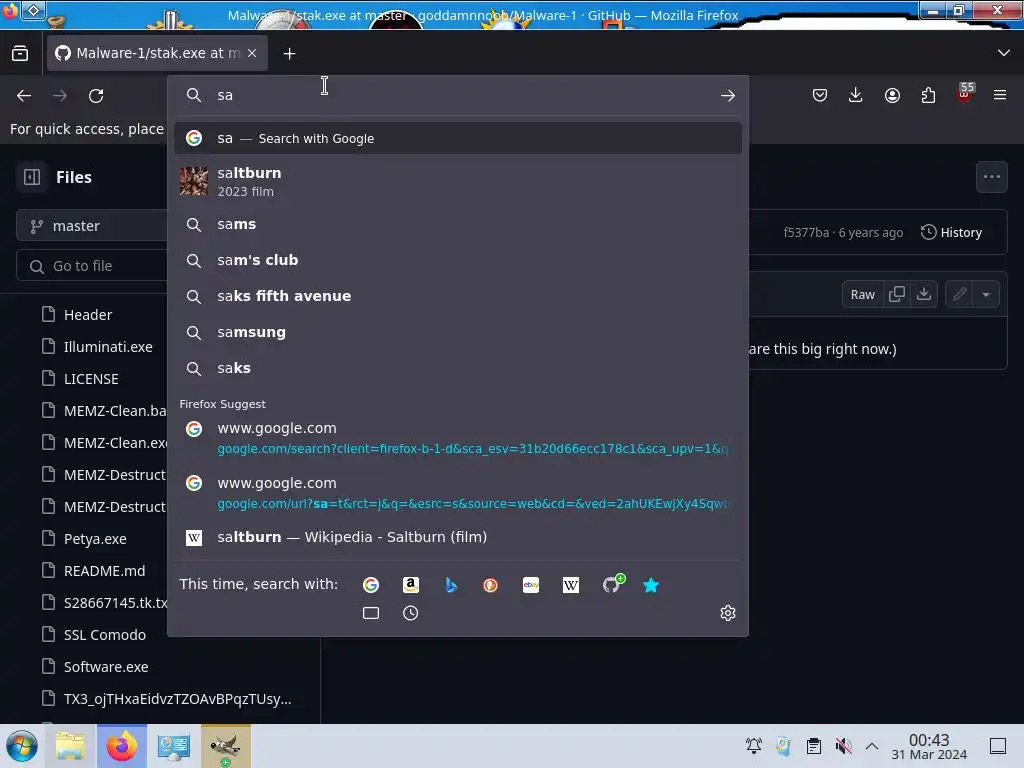This screenshot has width=1024, height=768.
Task: Open the Extensions puzzle icon
Action: (928, 95)
